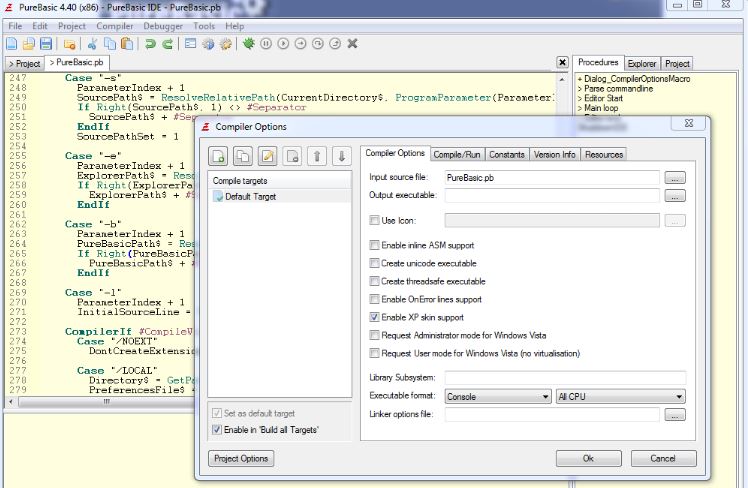Pause the debugger execution

pyautogui.click(x=266, y=44)
